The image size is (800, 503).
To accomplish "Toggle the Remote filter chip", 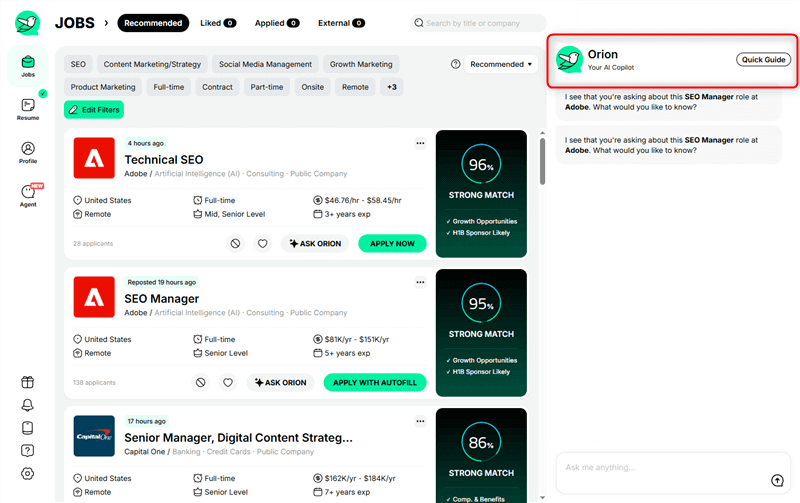I will (355, 87).
